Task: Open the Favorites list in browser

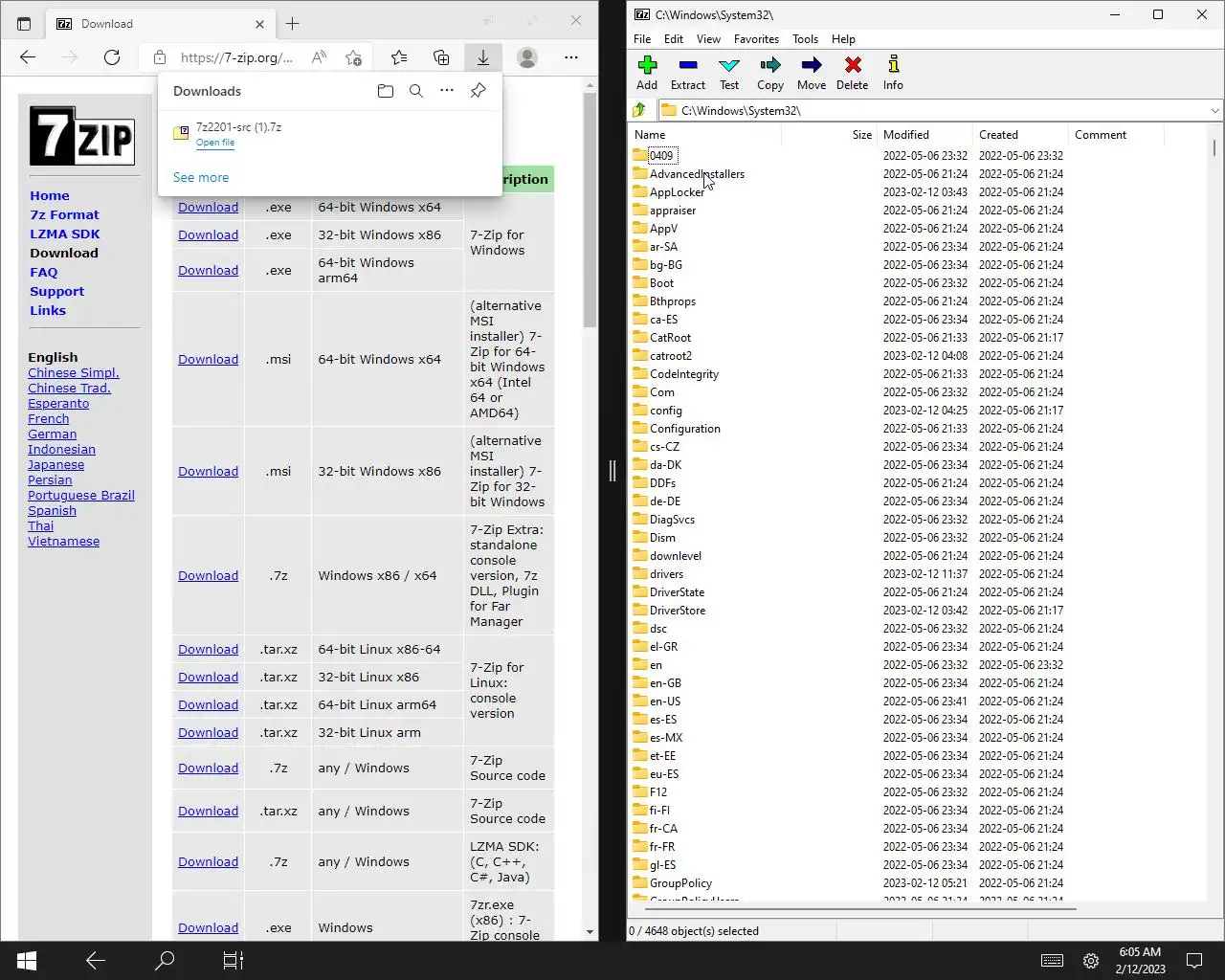Action: pyautogui.click(x=399, y=57)
